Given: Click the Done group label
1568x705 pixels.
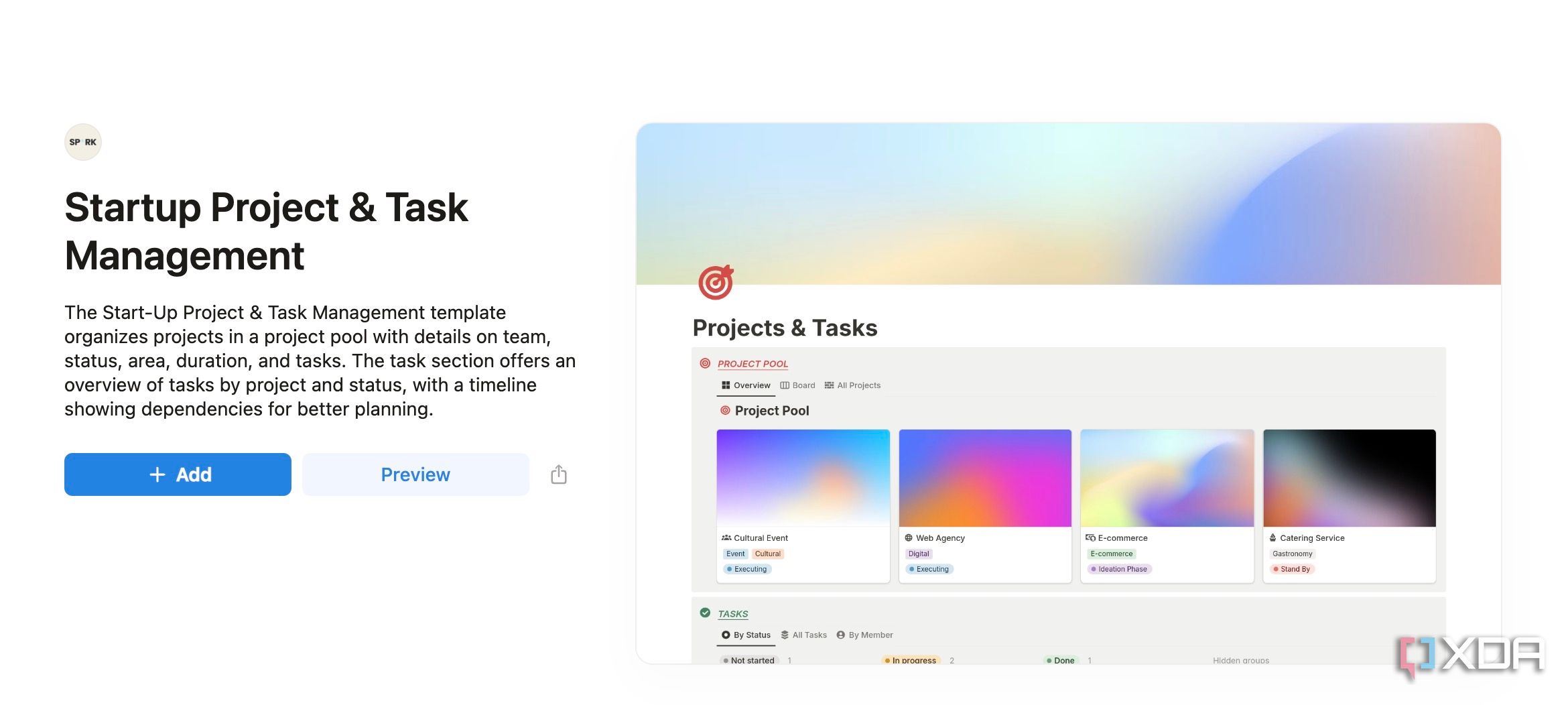Looking at the screenshot, I should pos(1061,660).
